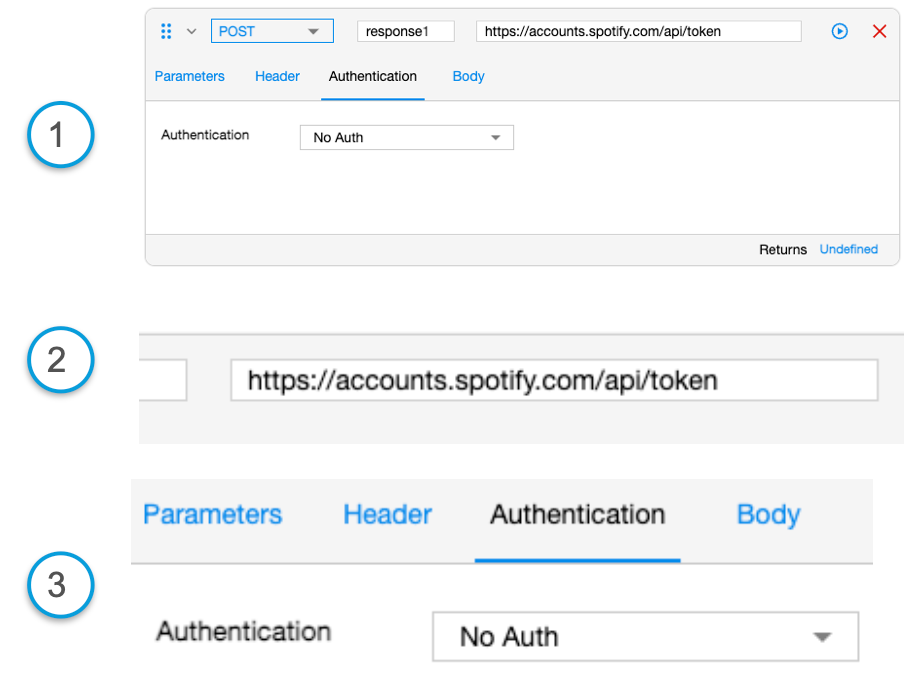
Task: Select the Authentication tab in panel 1
Action: tap(373, 76)
